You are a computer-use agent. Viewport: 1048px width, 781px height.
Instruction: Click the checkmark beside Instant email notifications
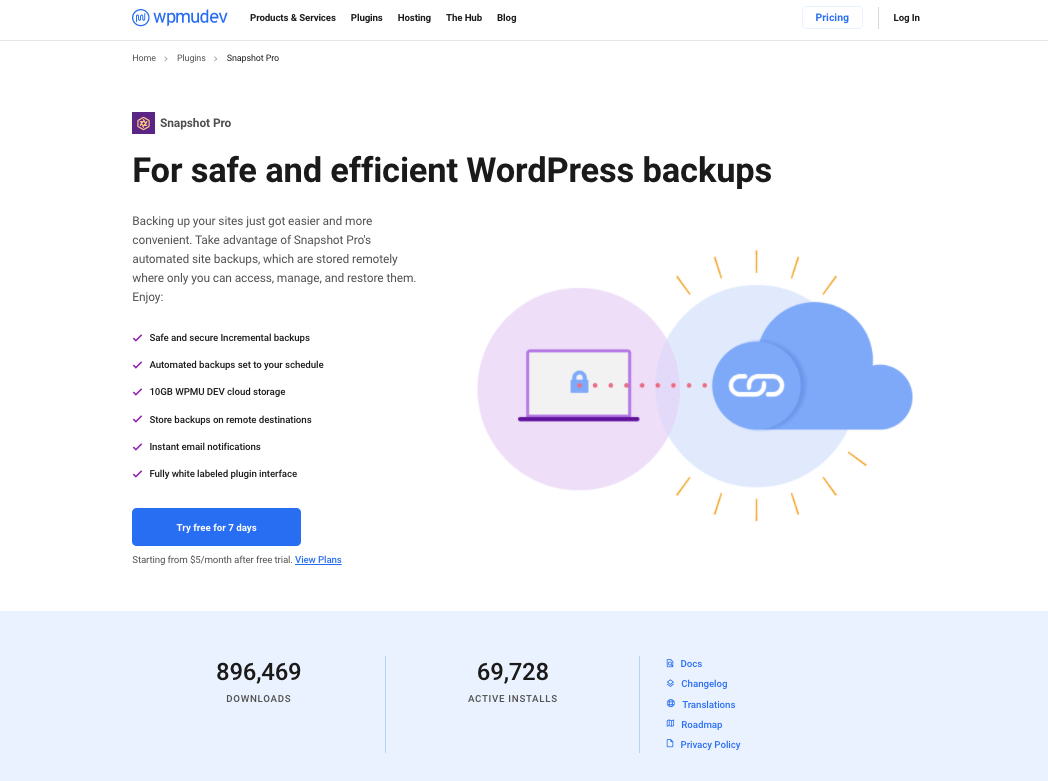click(x=137, y=446)
